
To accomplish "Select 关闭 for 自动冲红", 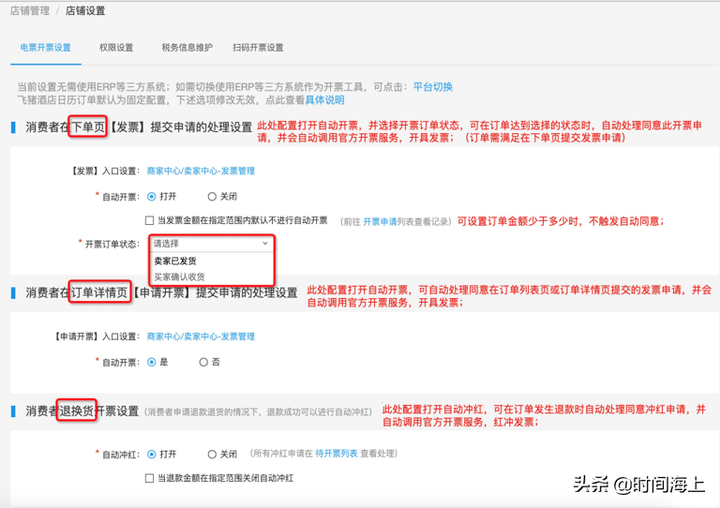I will [212, 454].
